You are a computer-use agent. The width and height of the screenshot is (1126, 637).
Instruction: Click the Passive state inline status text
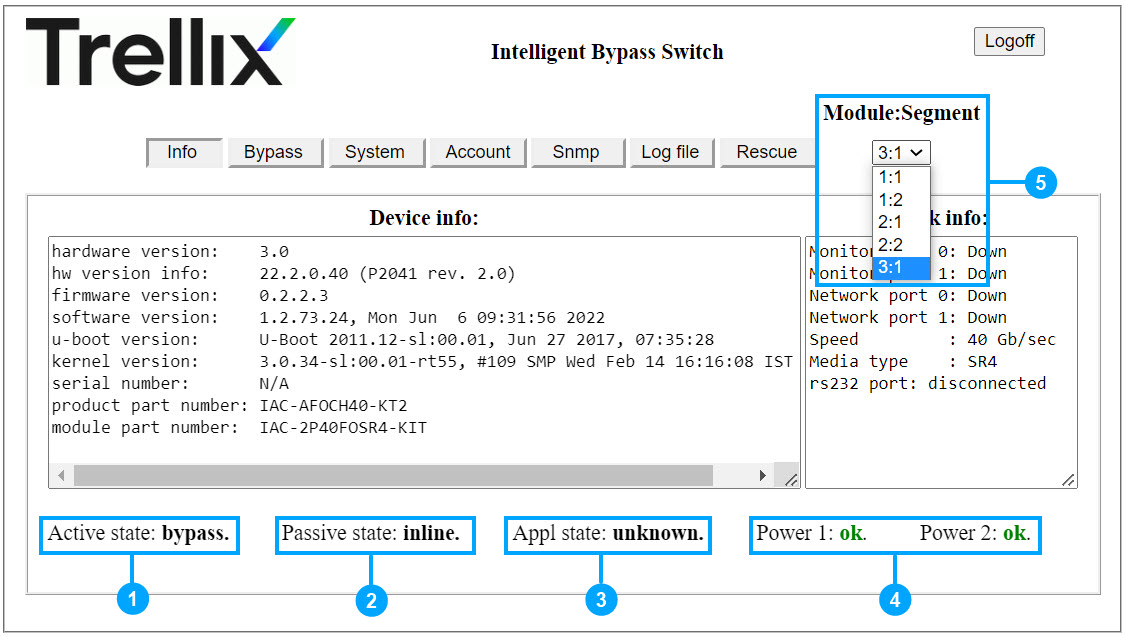tap(371, 534)
